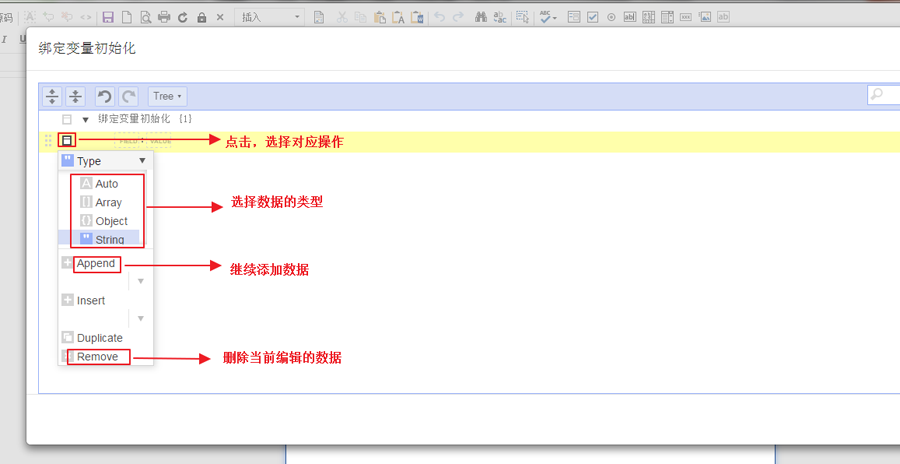Image resolution: width=900 pixels, height=464 pixels.
Task: Click the expand all fields icon
Action: pyautogui.click(x=53, y=96)
